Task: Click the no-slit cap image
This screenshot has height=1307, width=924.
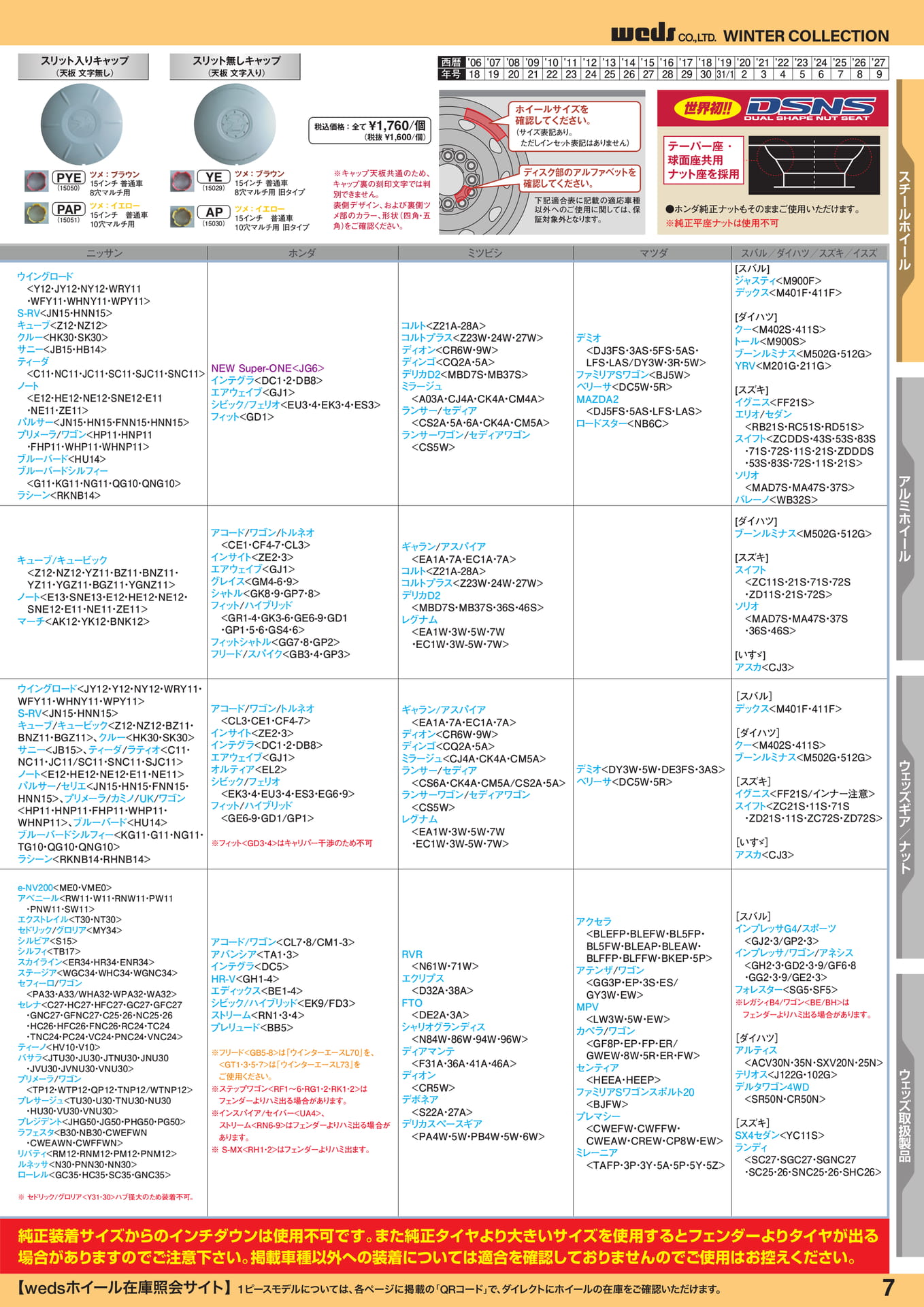Action: (235, 125)
